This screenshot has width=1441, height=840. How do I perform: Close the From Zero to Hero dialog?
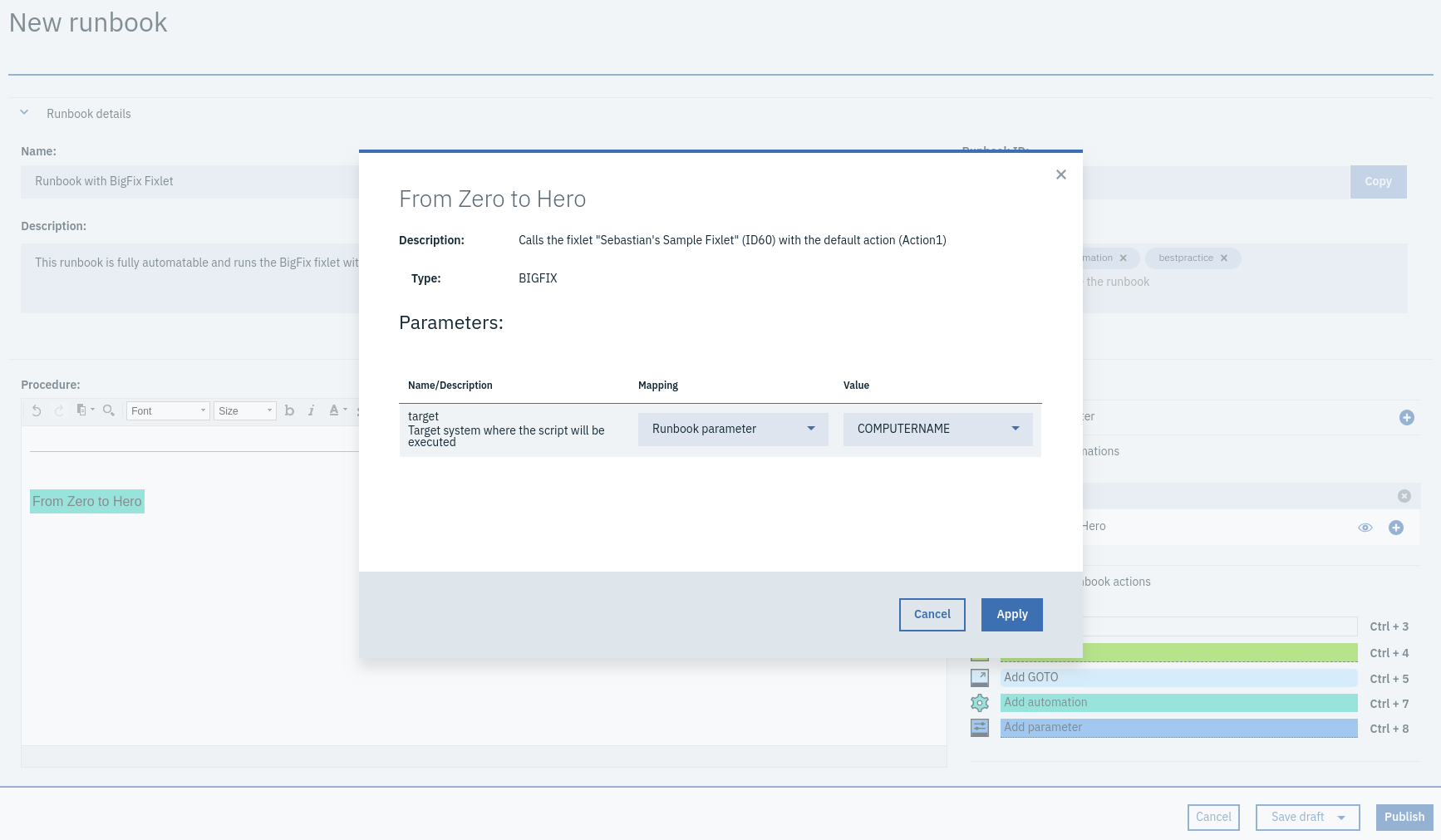click(x=1061, y=174)
